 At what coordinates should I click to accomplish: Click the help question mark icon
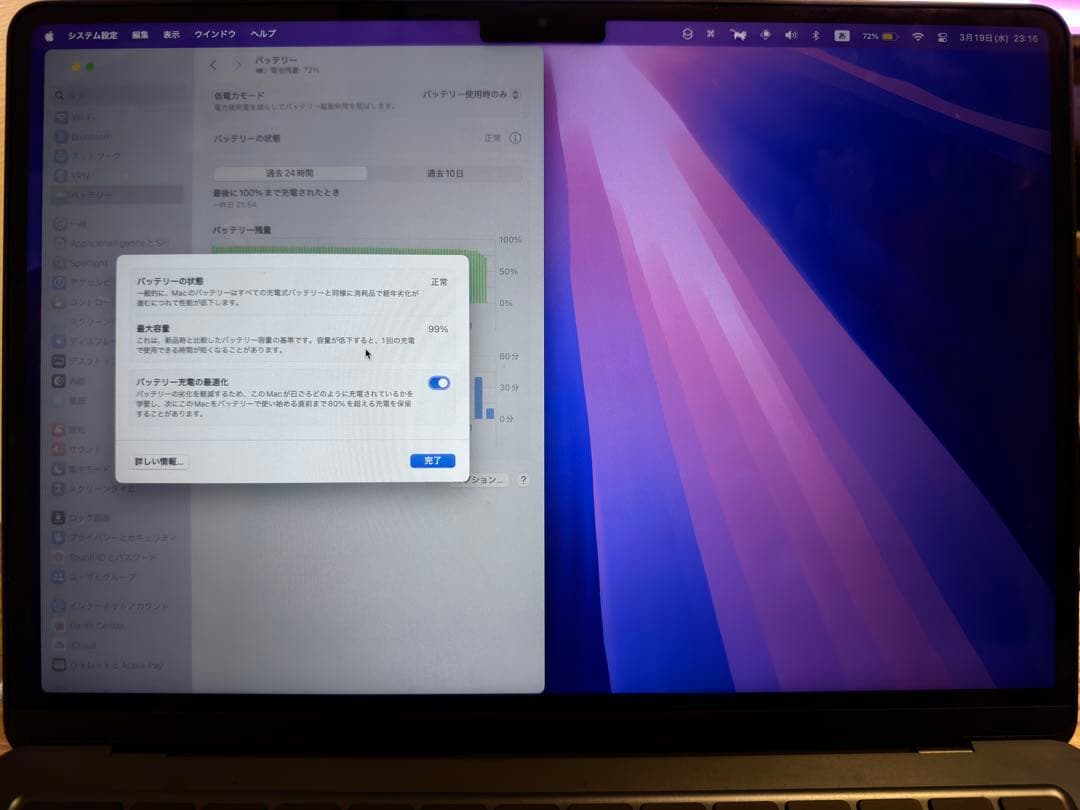[521, 479]
